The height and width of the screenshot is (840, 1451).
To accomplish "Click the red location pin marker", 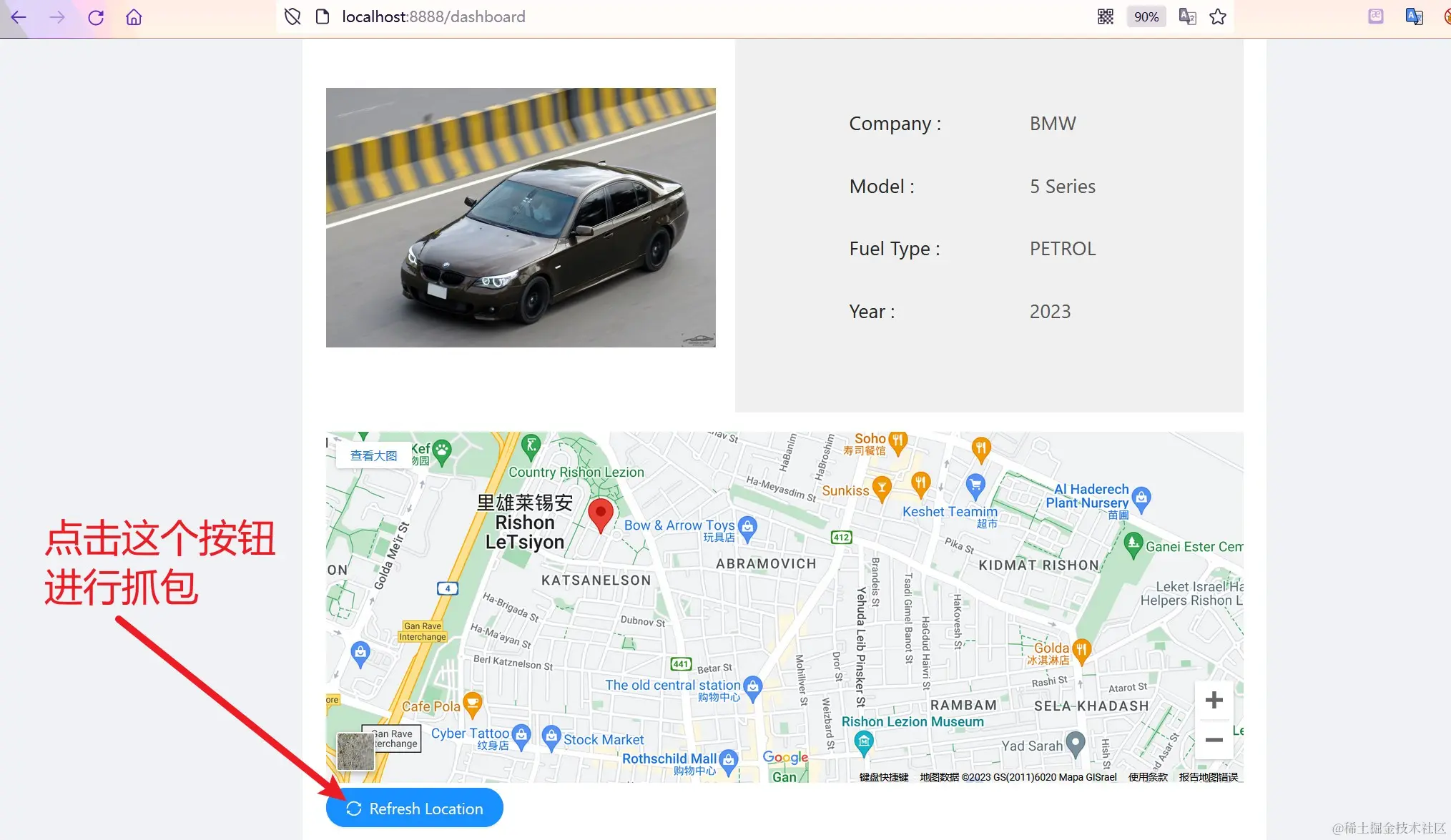I will 601,515.
